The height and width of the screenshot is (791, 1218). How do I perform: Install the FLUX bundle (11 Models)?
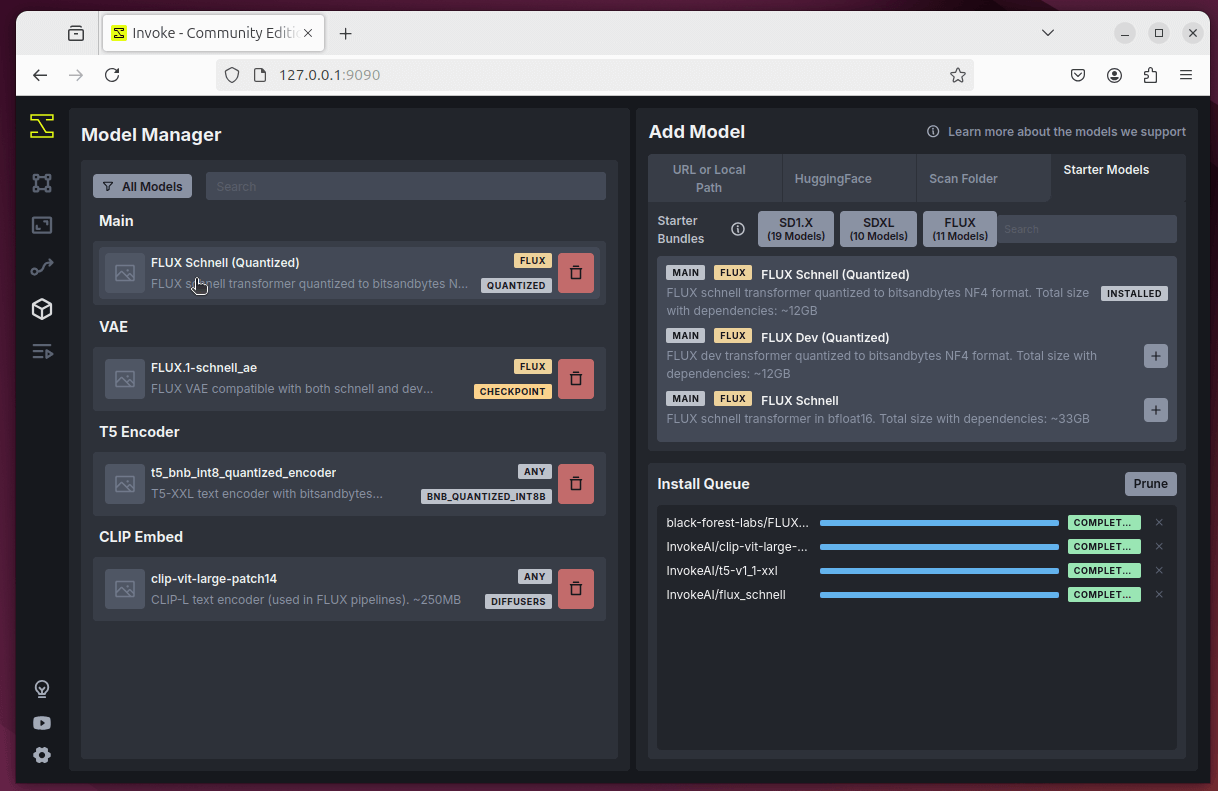(x=960, y=229)
